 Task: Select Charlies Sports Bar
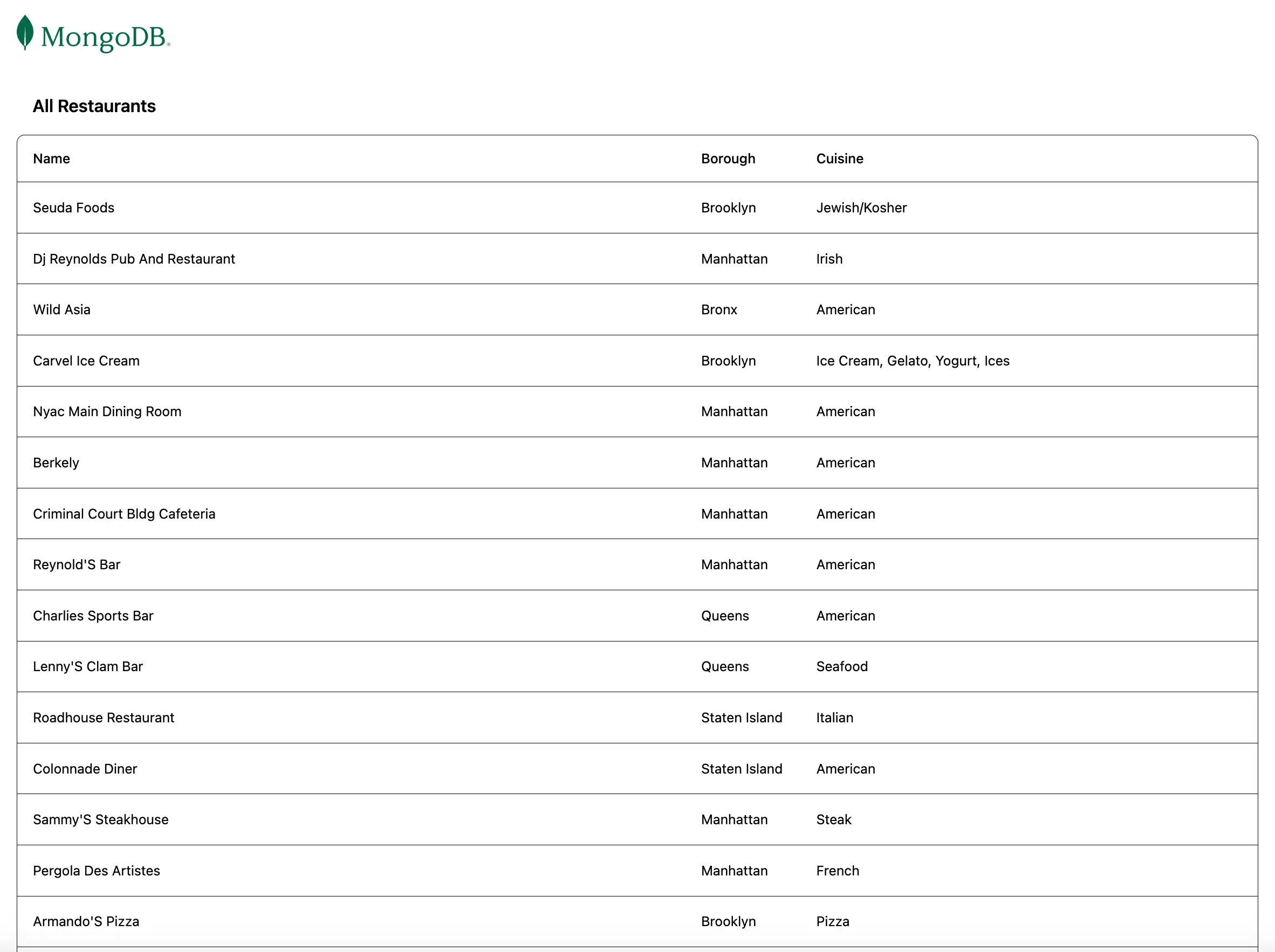93,616
